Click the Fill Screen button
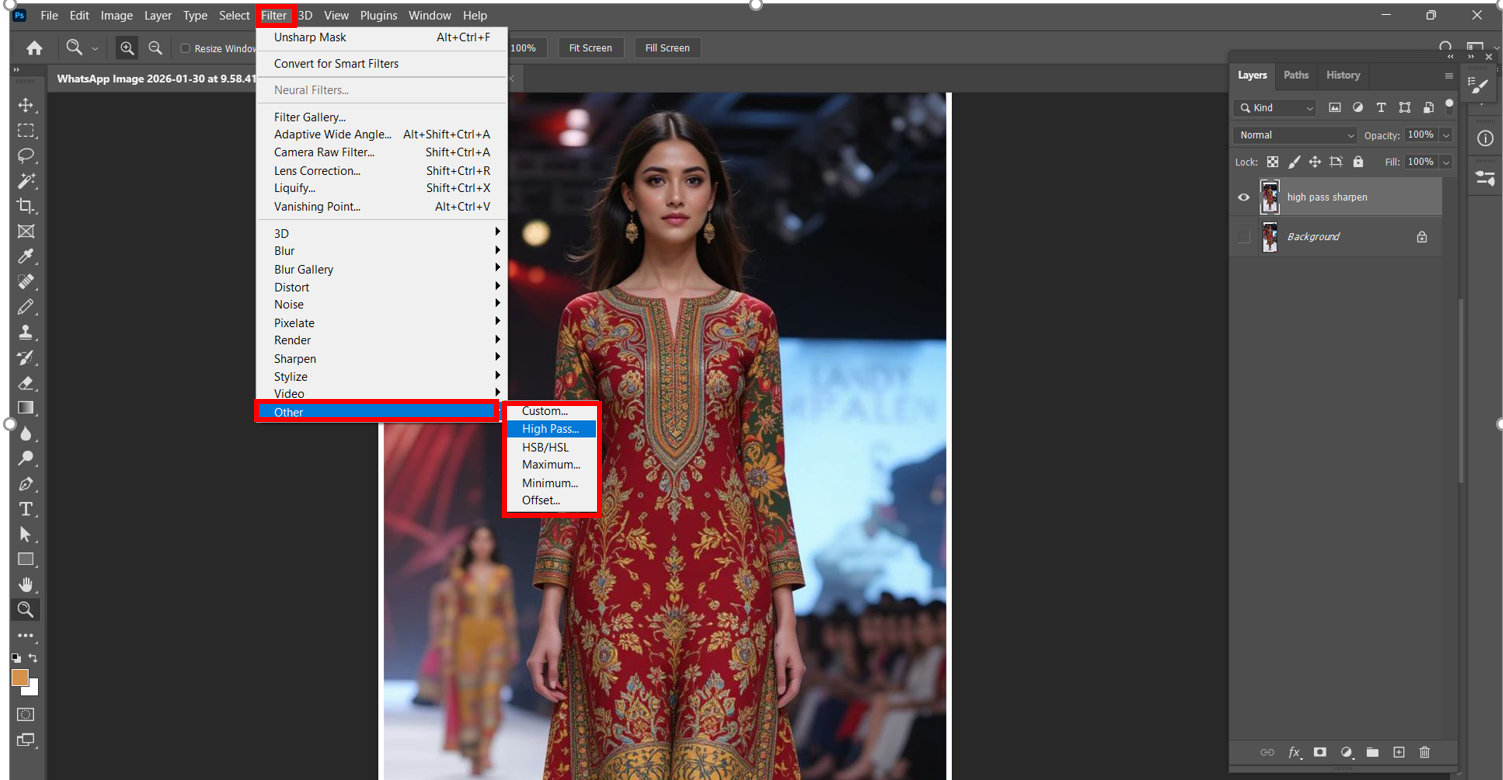Screen dimensions: 1503x780 pos(667,48)
